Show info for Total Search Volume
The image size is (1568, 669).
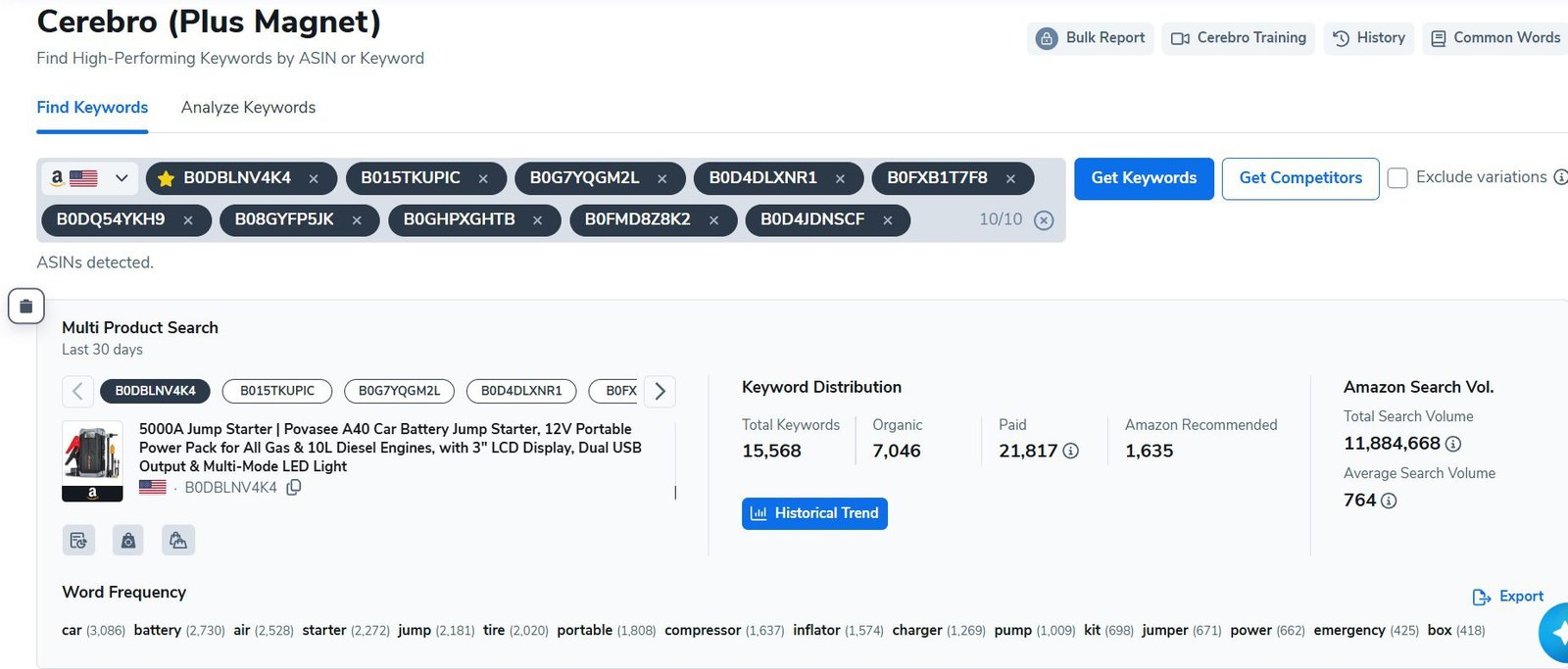(x=1453, y=444)
